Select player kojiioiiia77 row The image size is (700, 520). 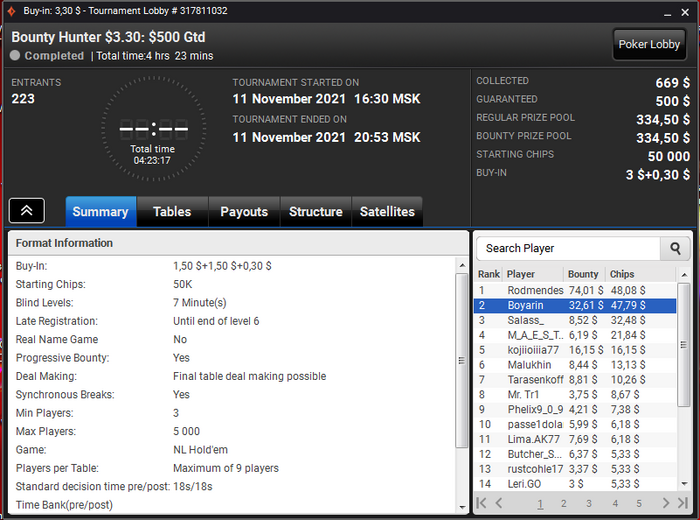[575, 350]
